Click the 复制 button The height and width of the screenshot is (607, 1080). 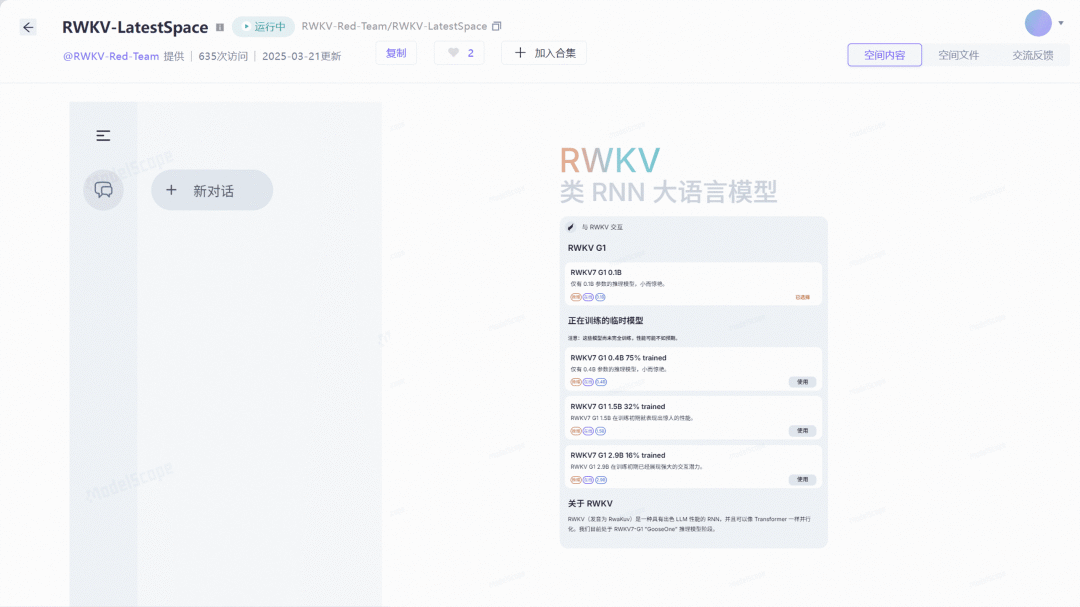396,53
